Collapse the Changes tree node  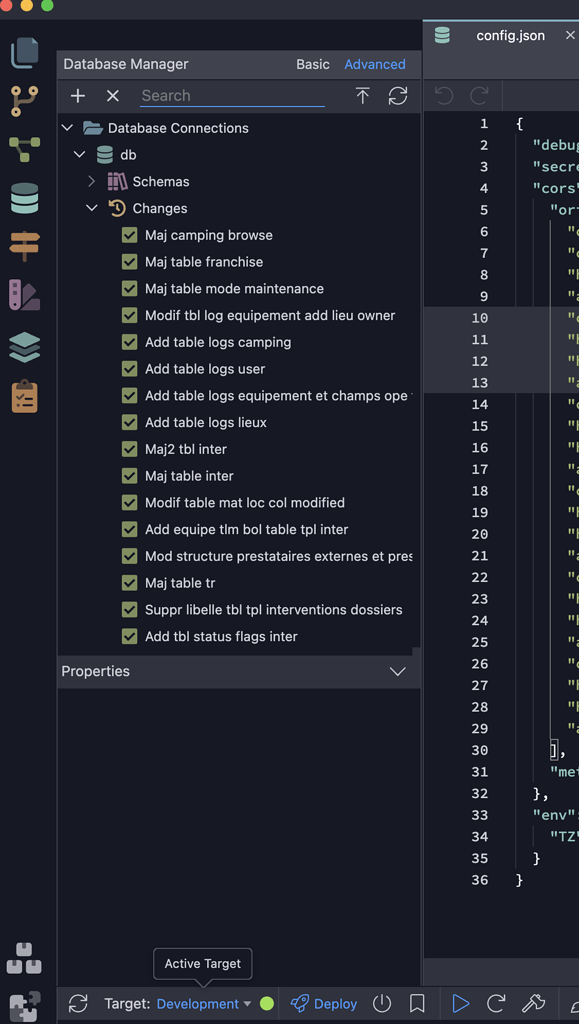pos(92,208)
